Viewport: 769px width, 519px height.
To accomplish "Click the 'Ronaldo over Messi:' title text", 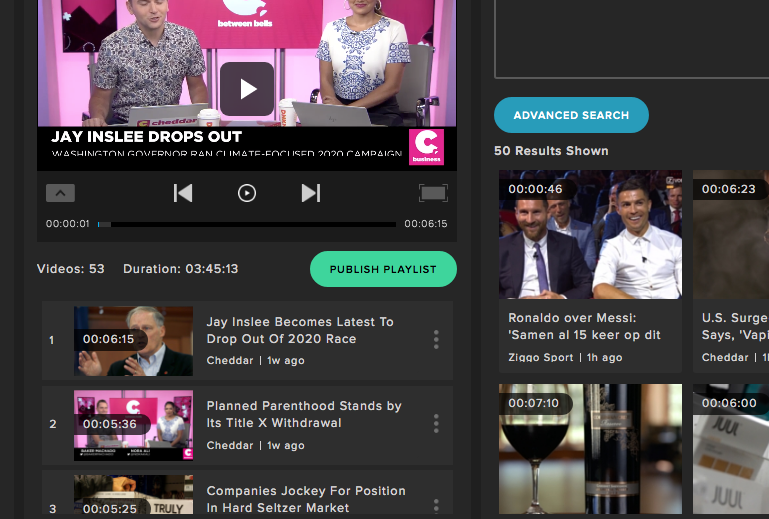I will pyautogui.click(x=572, y=318).
